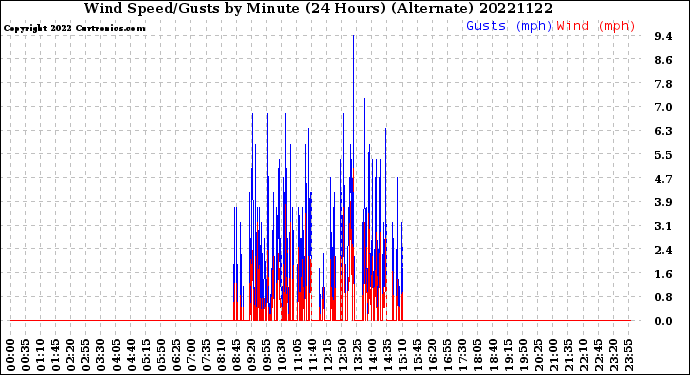The width and height of the screenshot is (690, 375).
Task: Click the 16:55 time label
Action: coord(447,355)
